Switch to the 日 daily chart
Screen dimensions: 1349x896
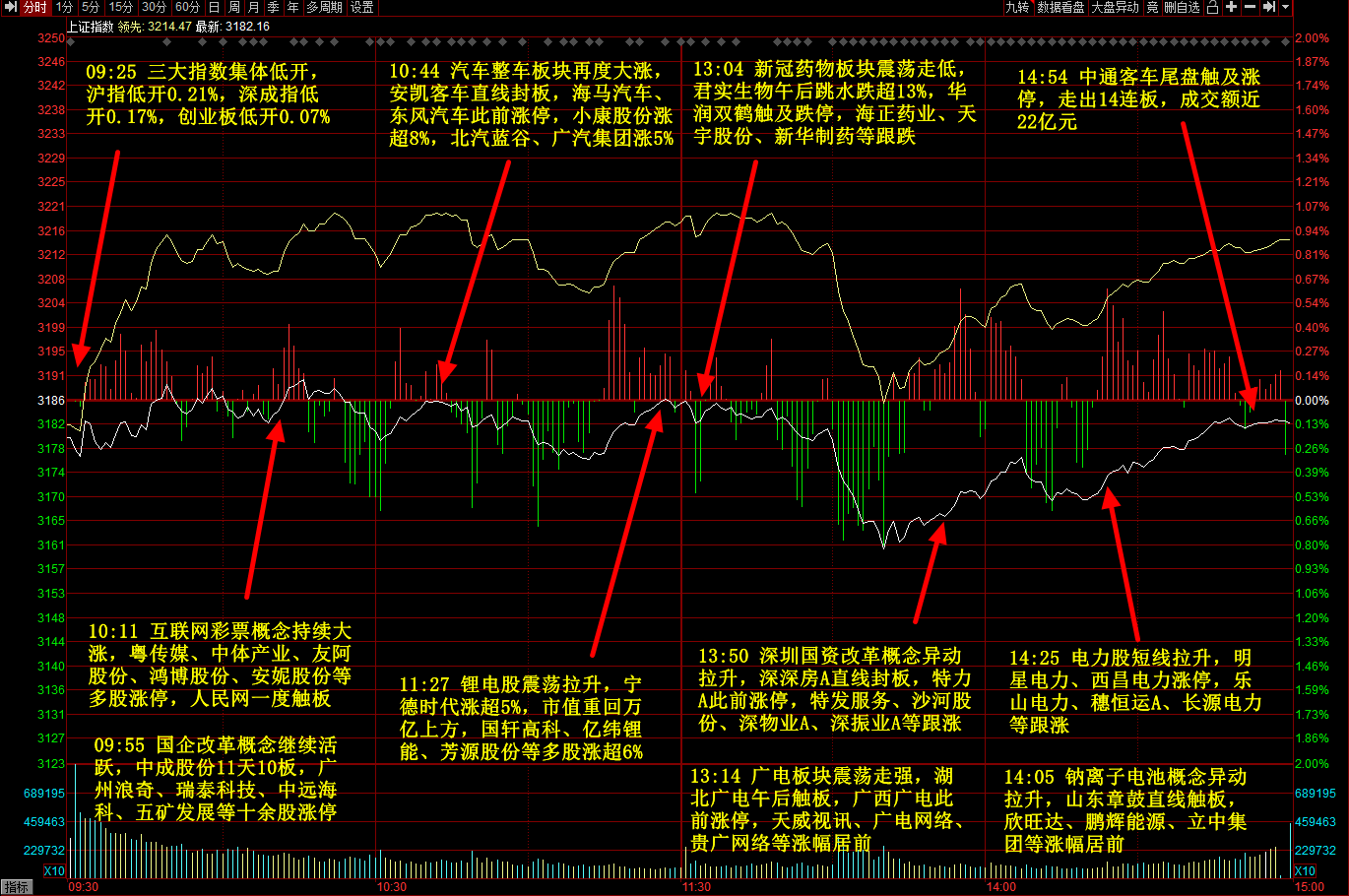click(x=214, y=7)
